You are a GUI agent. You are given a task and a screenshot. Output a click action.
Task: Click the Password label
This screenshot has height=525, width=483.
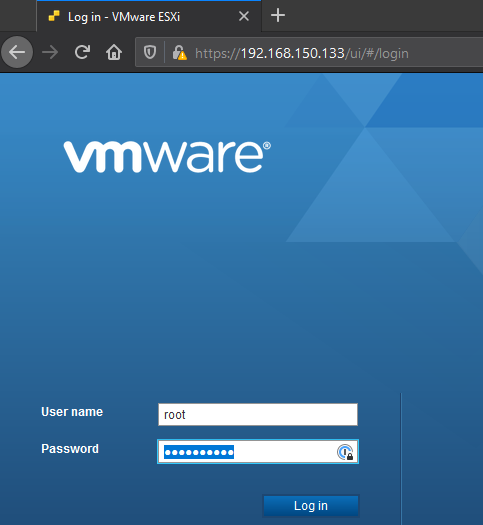[70, 449]
